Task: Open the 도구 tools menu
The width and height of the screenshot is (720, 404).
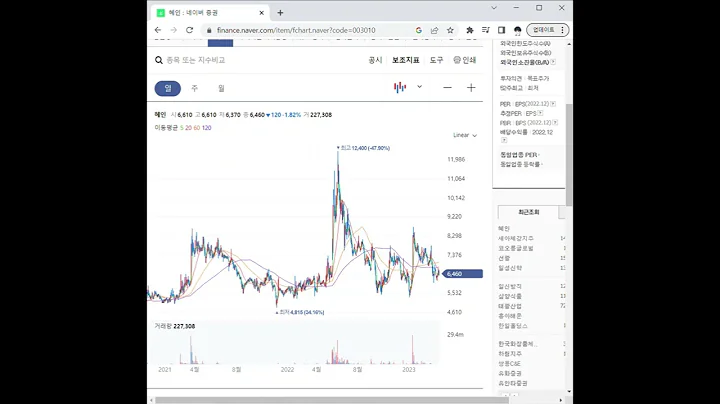Action: (x=436, y=60)
